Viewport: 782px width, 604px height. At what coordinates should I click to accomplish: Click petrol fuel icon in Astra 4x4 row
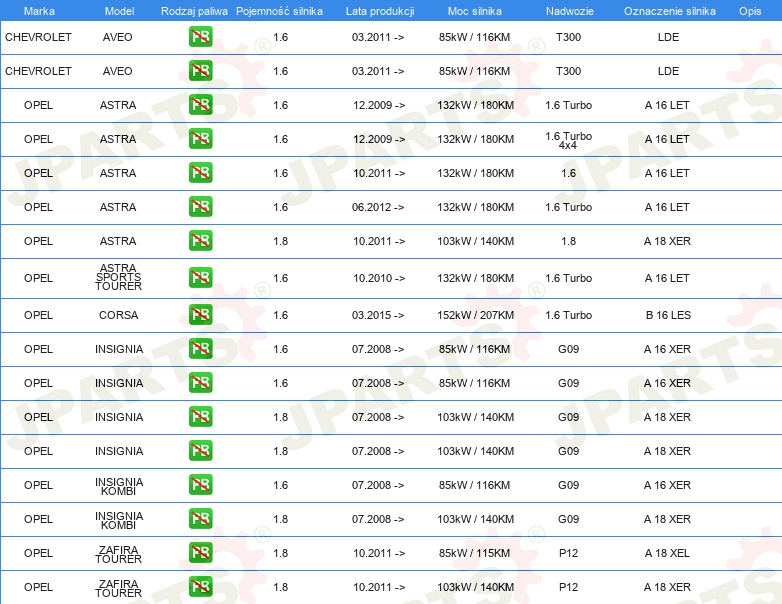tap(200, 139)
